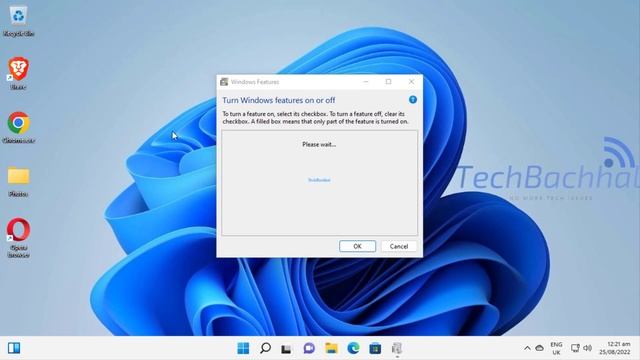Minimize the Windows Features window
This screenshot has width=640, height=360.
click(366, 82)
